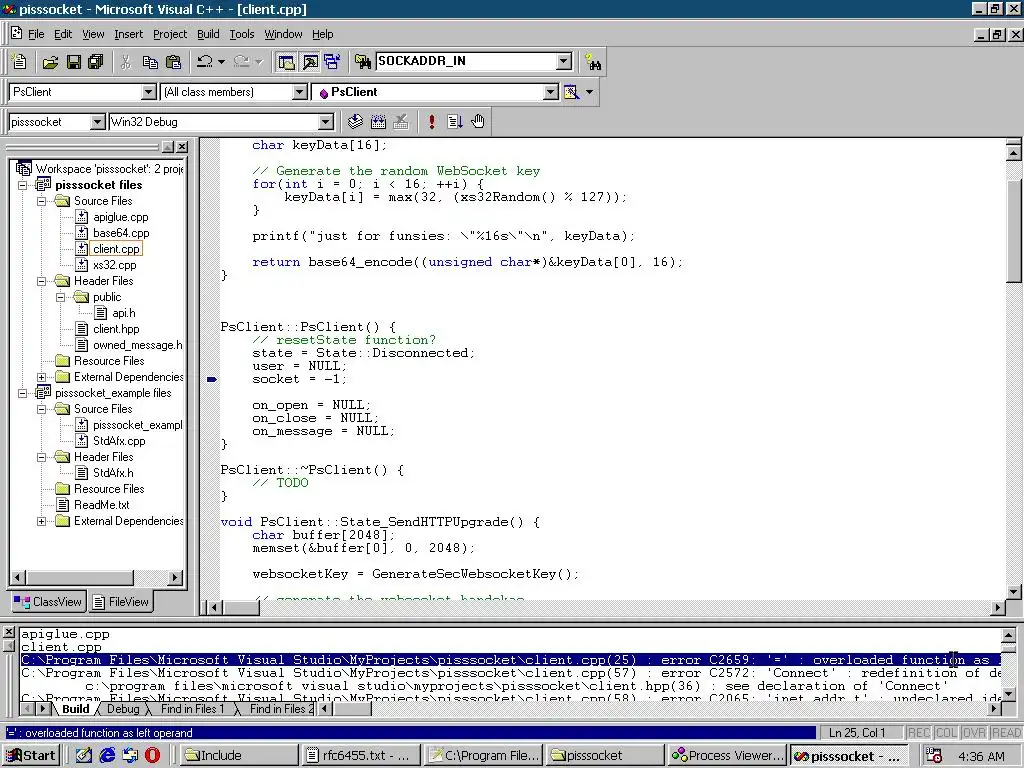Select the client.cpp(57) error C2572 line
Viewport: 1024px width, 768px height.
point(511,673)
